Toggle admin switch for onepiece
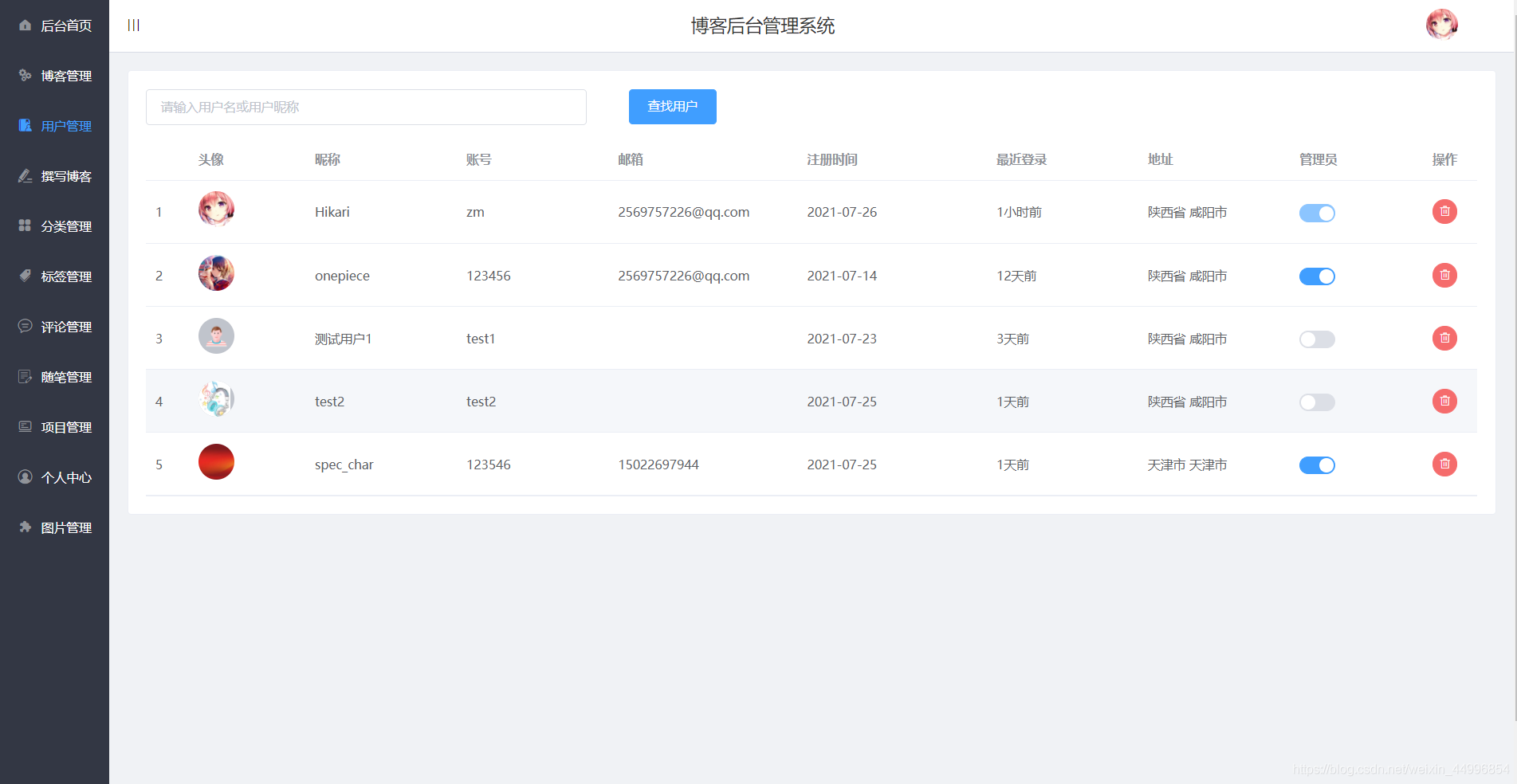This screenshot has height=784, width=1517. (1317, 276)
